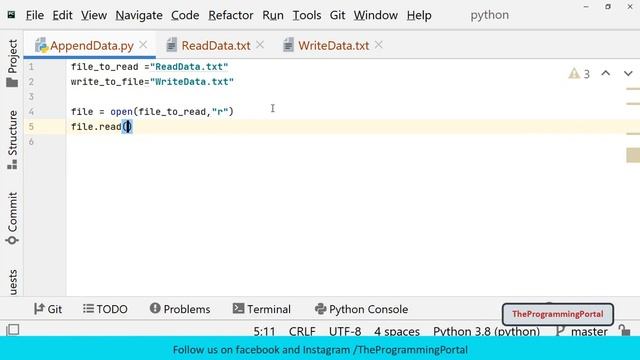Click the editor scrollbar thumb
This screenshot has width=640, height=360.
(x=633, y=156)
